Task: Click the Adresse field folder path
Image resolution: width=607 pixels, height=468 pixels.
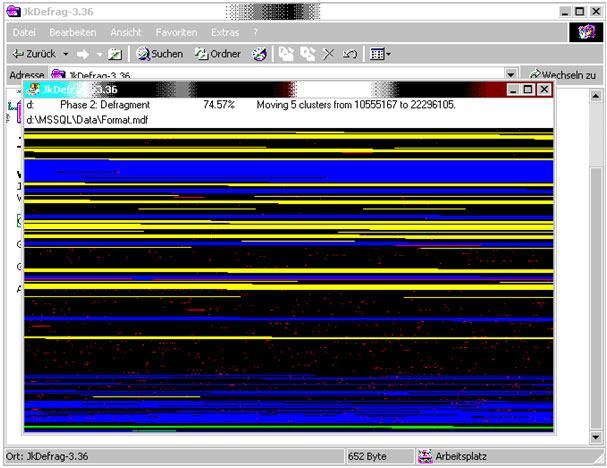Action: click(x=99, y=75)
